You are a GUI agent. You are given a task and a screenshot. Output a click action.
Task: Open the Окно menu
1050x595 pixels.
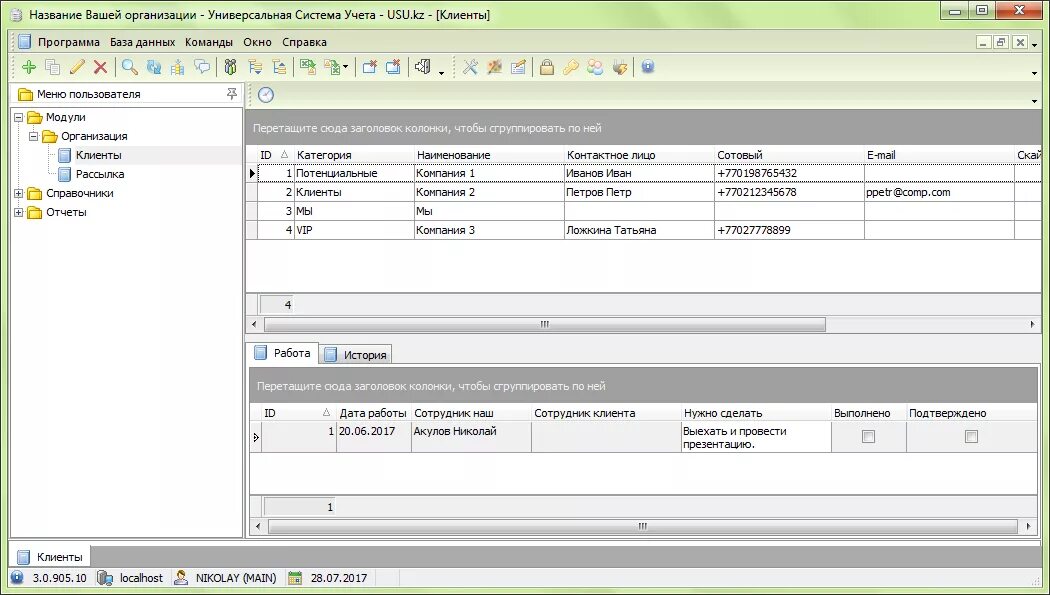(257, 42)
